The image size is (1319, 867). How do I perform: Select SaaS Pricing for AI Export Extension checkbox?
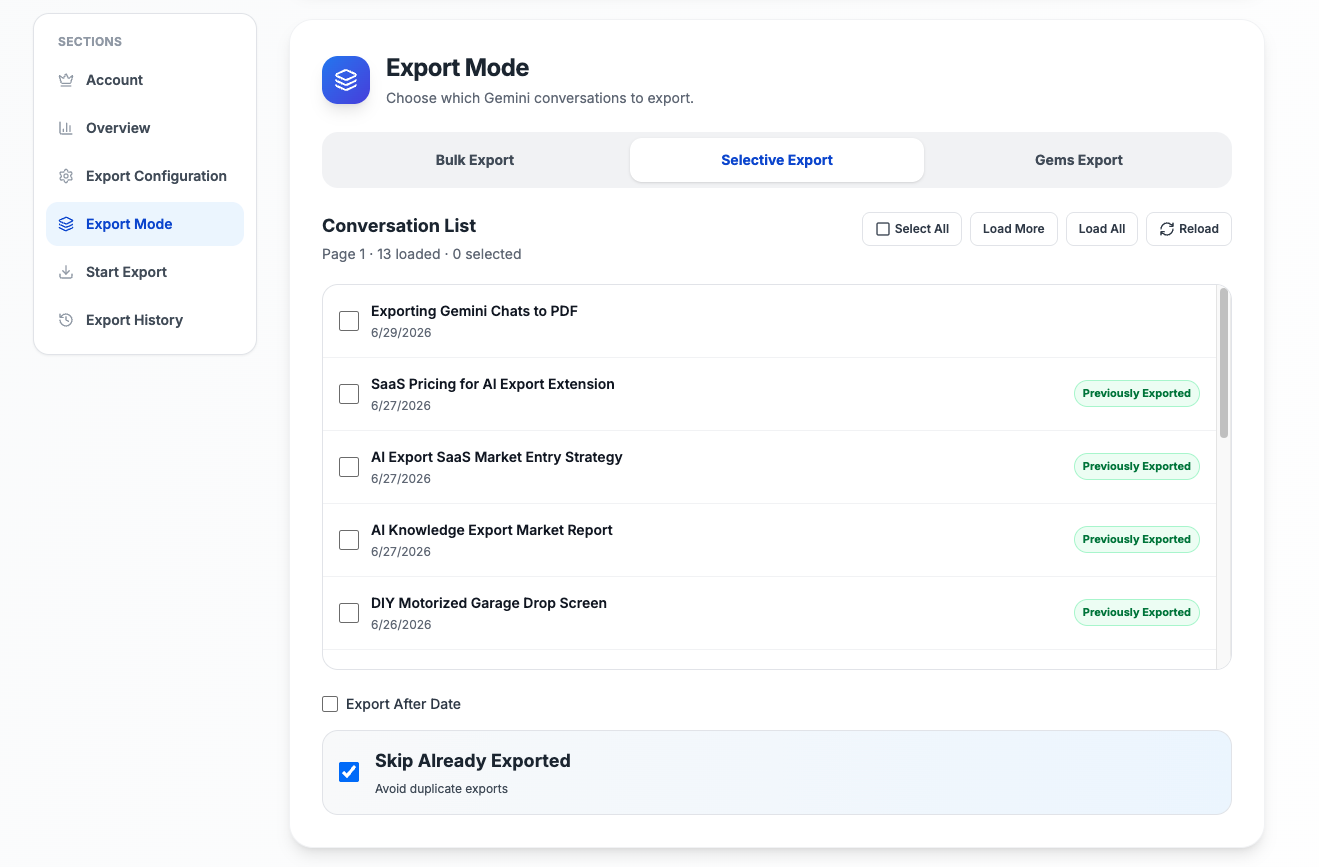[x=349, y=394]
